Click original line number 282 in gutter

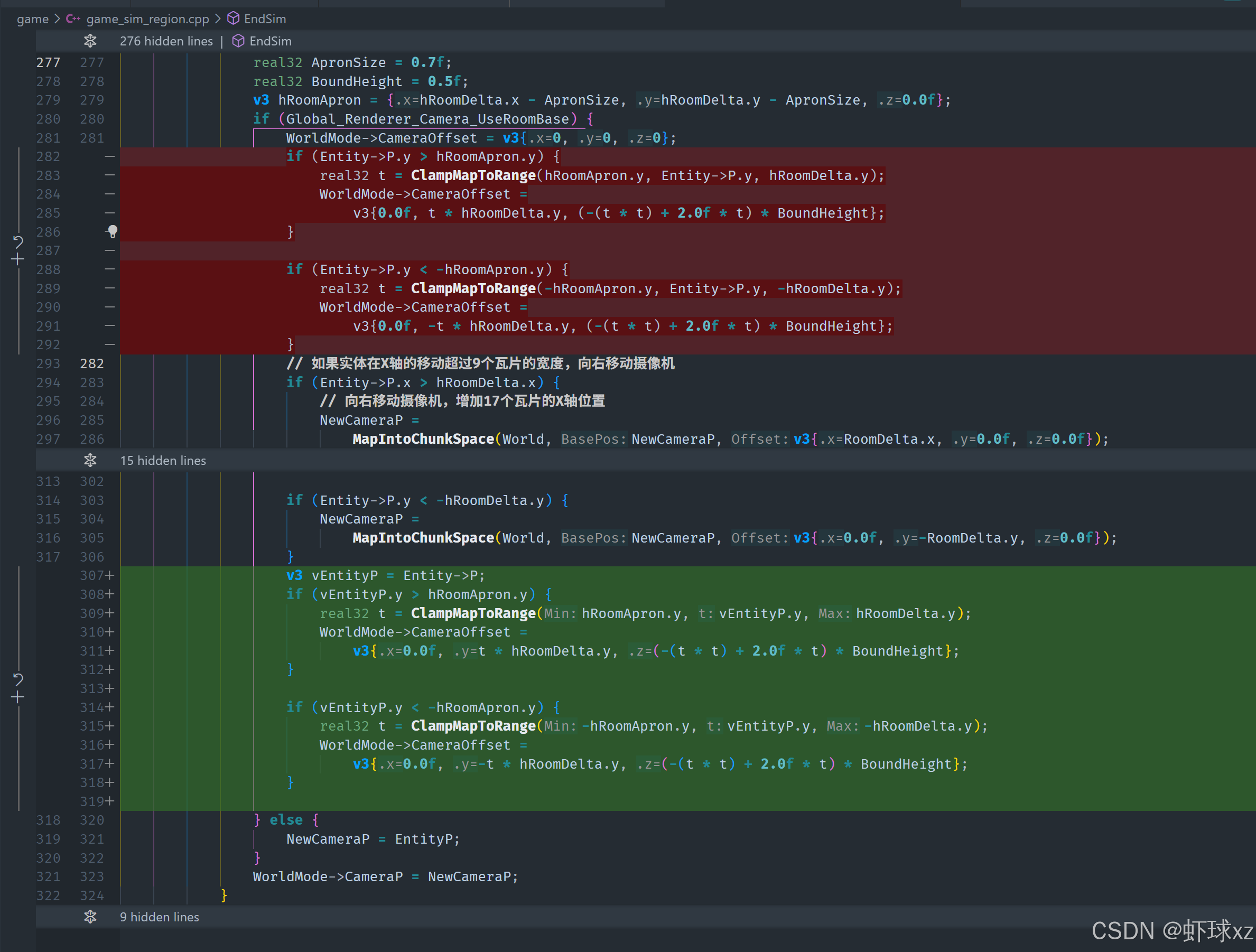[x=48, y=157]
